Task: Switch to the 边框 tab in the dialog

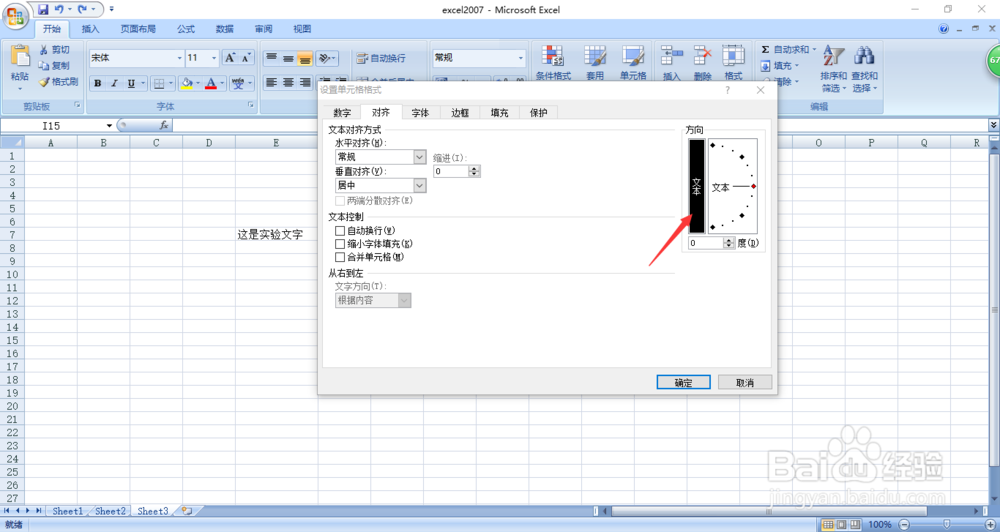Action: (x=460, y=112)
